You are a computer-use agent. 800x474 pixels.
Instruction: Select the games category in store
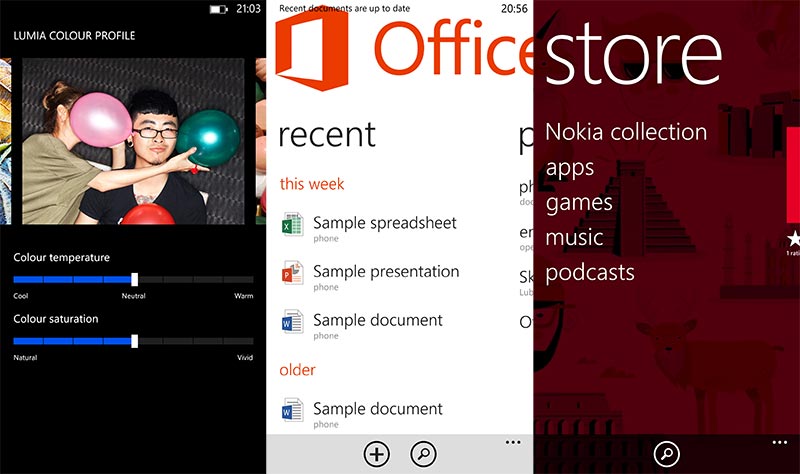coord(579,202)
